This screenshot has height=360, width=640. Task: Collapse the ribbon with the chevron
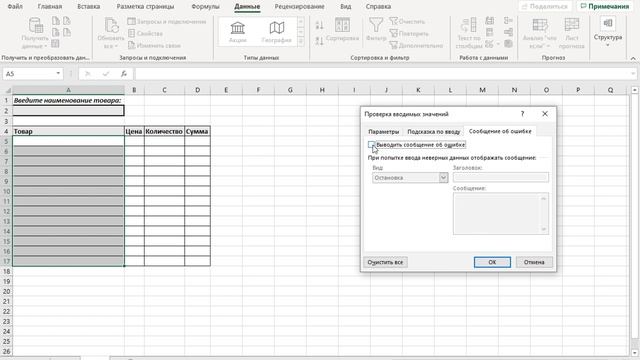(633, 58)
